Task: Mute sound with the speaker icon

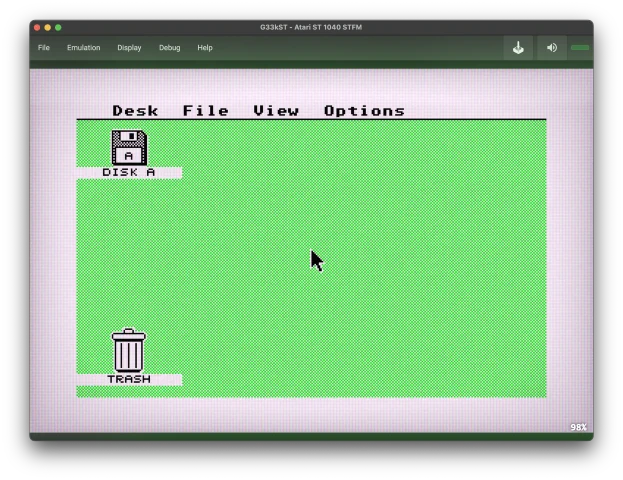Action: tap(551, 48)
